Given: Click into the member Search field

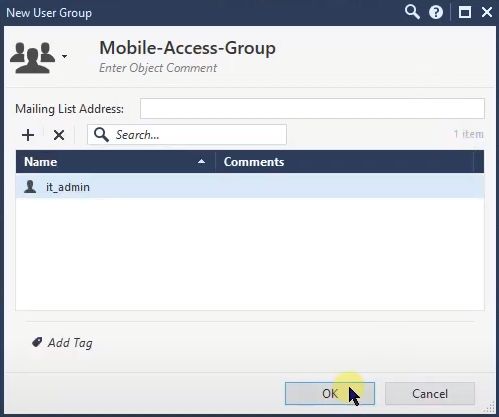Looking at the screenshot, I should pyautogui.click(x=187, y=135).
